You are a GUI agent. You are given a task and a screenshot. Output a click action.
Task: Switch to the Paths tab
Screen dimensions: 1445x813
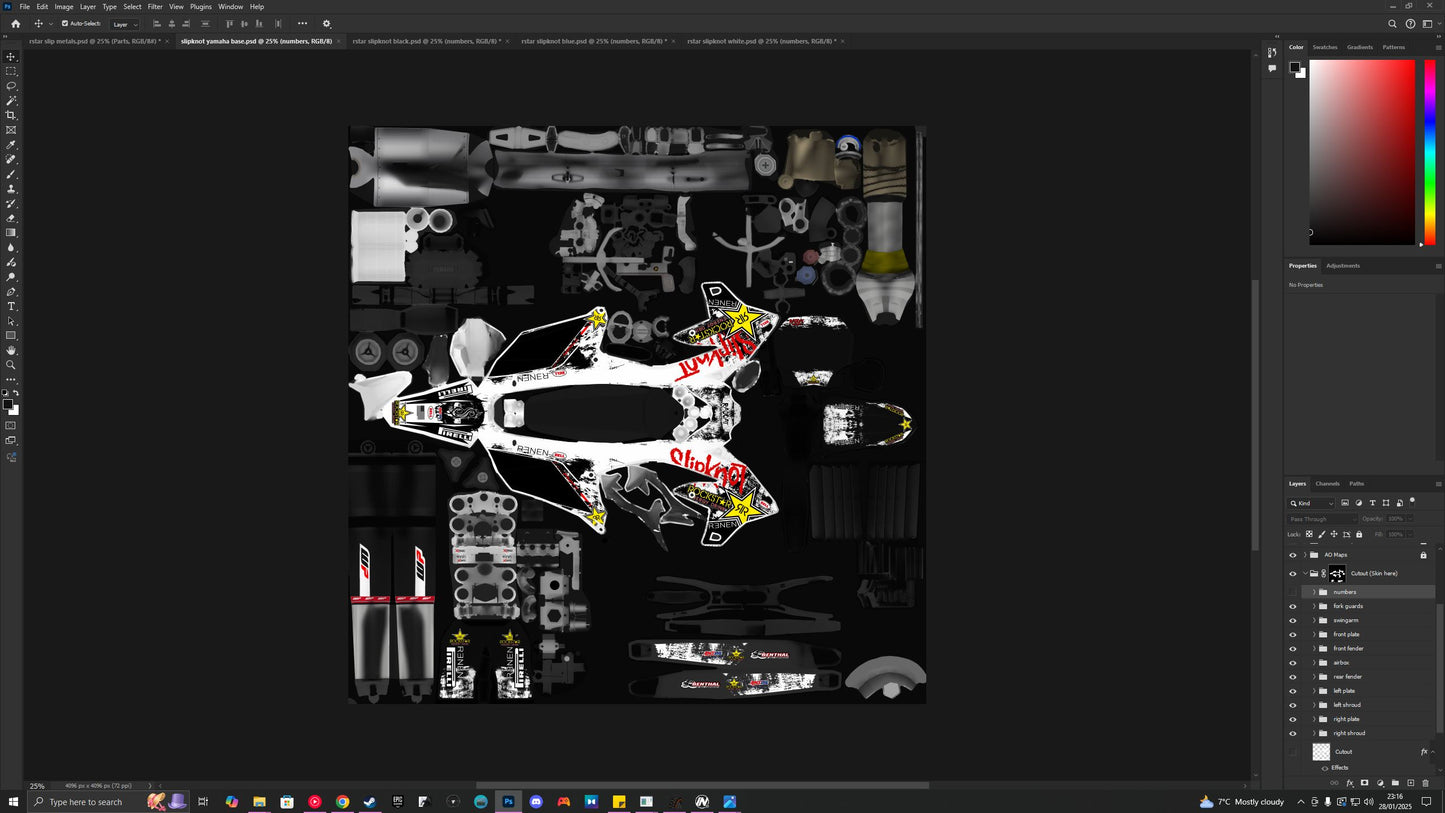(x=1356, y=484)
